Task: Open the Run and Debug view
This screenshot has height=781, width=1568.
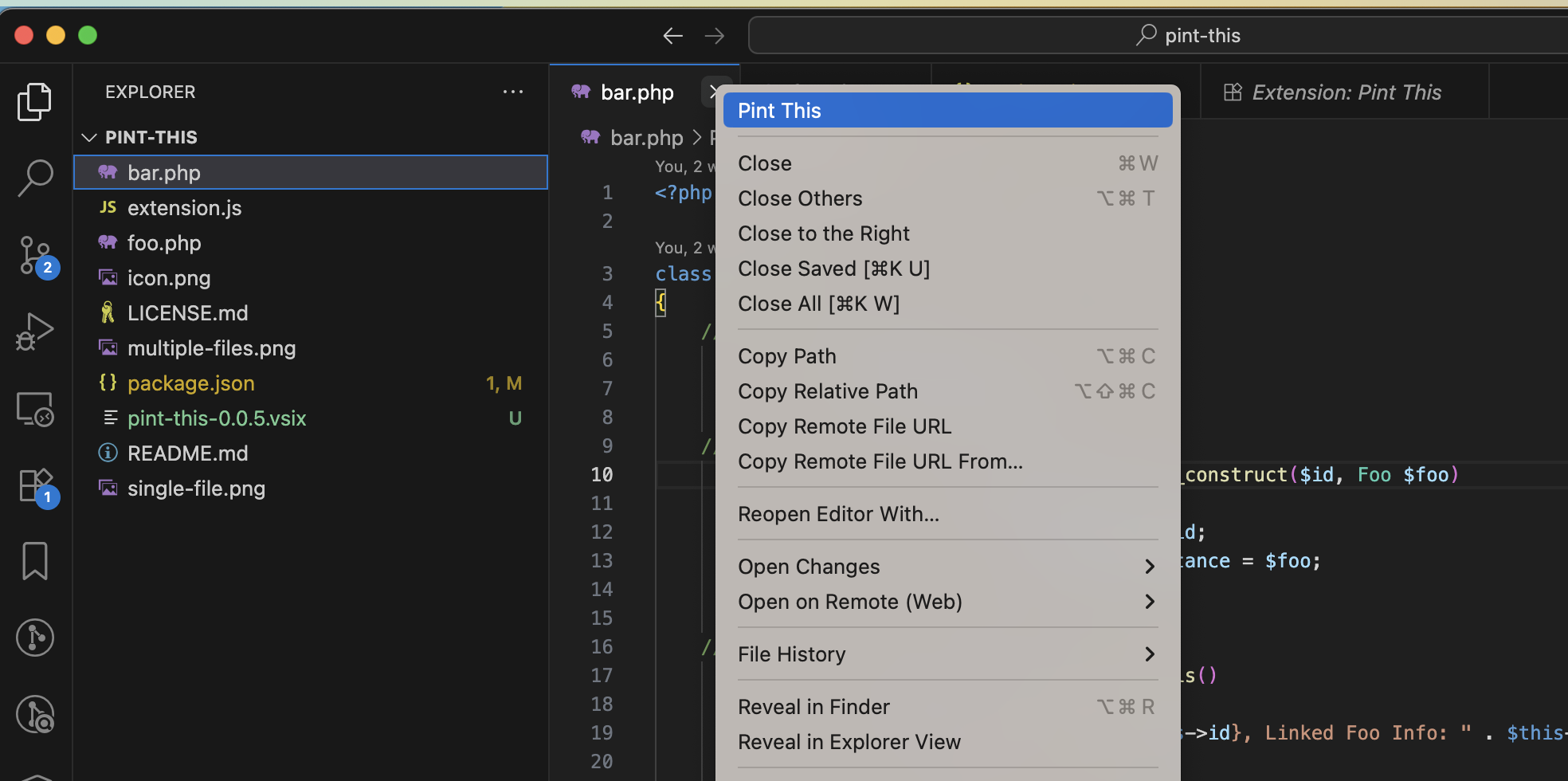Action: [x=35, y=332]
